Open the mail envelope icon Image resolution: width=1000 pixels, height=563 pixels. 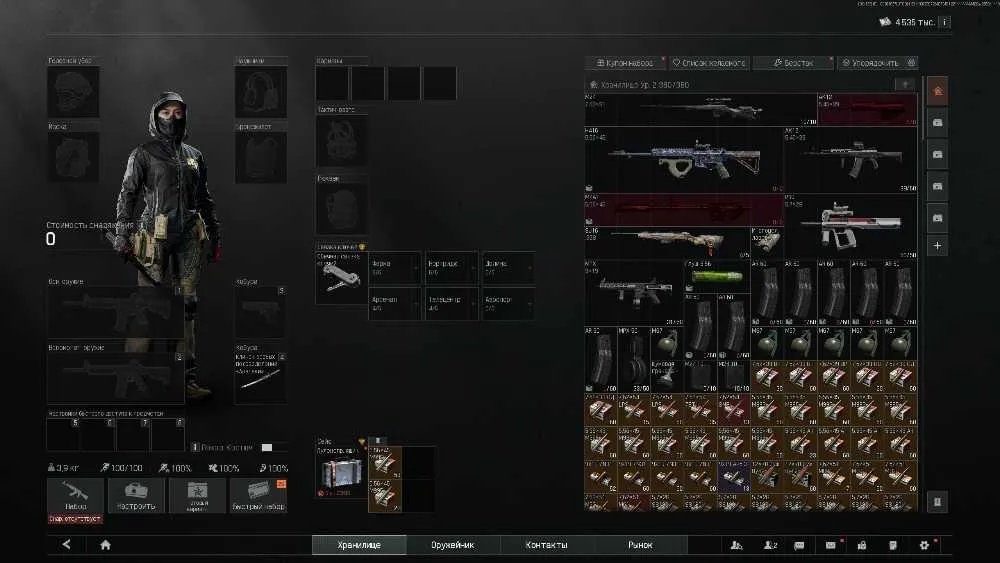click(830, 545)
